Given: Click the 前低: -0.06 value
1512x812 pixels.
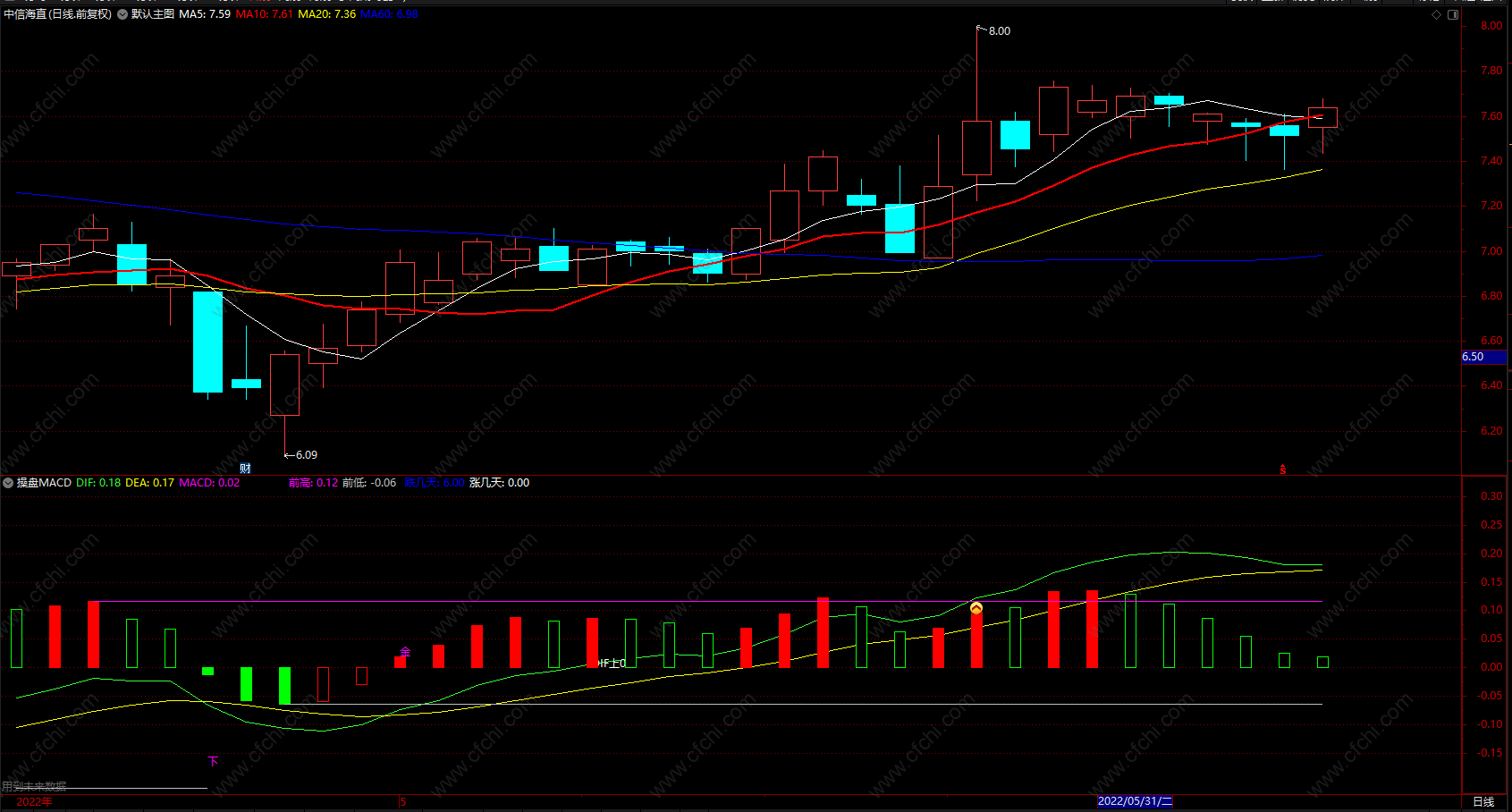Looking at the screenshot, I should click(x=369, y=483).
